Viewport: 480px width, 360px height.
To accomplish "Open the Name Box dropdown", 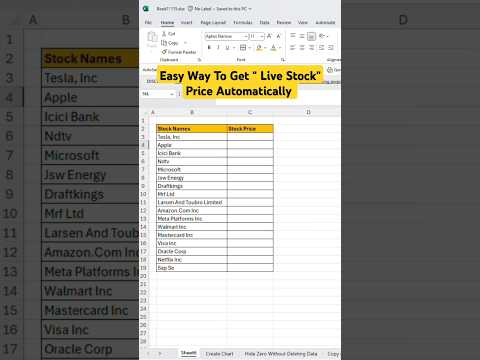I will 172,94.
